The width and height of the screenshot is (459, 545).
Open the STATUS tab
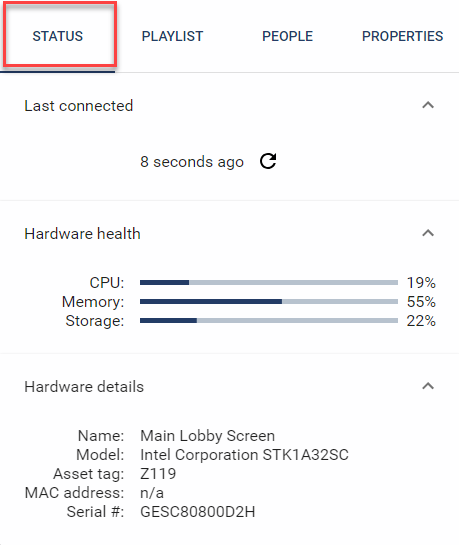(x=58, y=36)
